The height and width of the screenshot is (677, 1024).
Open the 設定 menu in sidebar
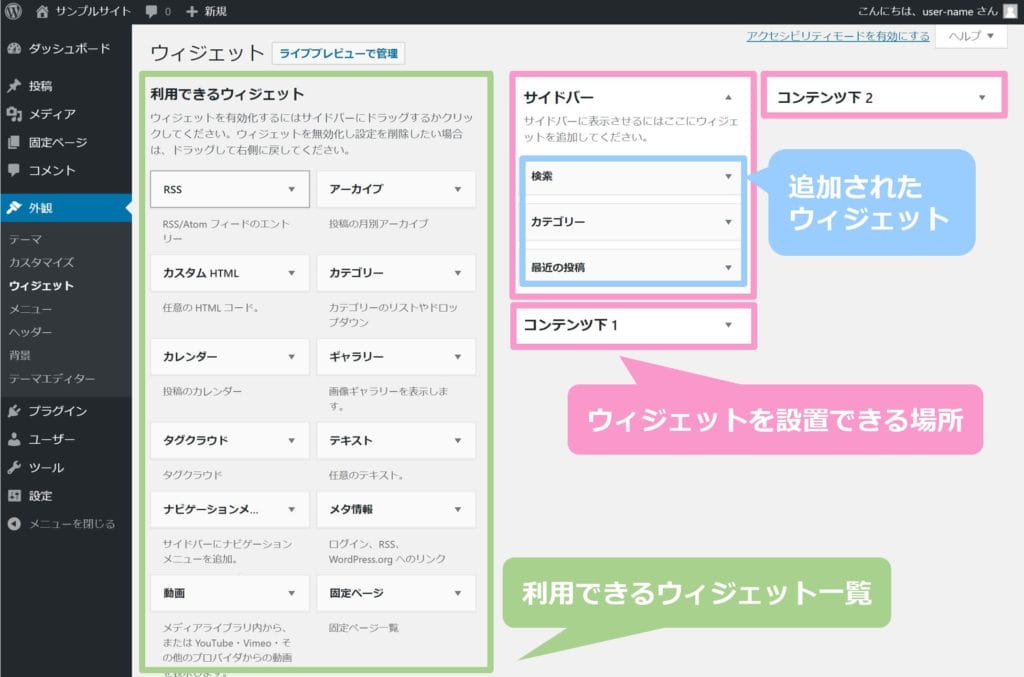pos(41,496)
